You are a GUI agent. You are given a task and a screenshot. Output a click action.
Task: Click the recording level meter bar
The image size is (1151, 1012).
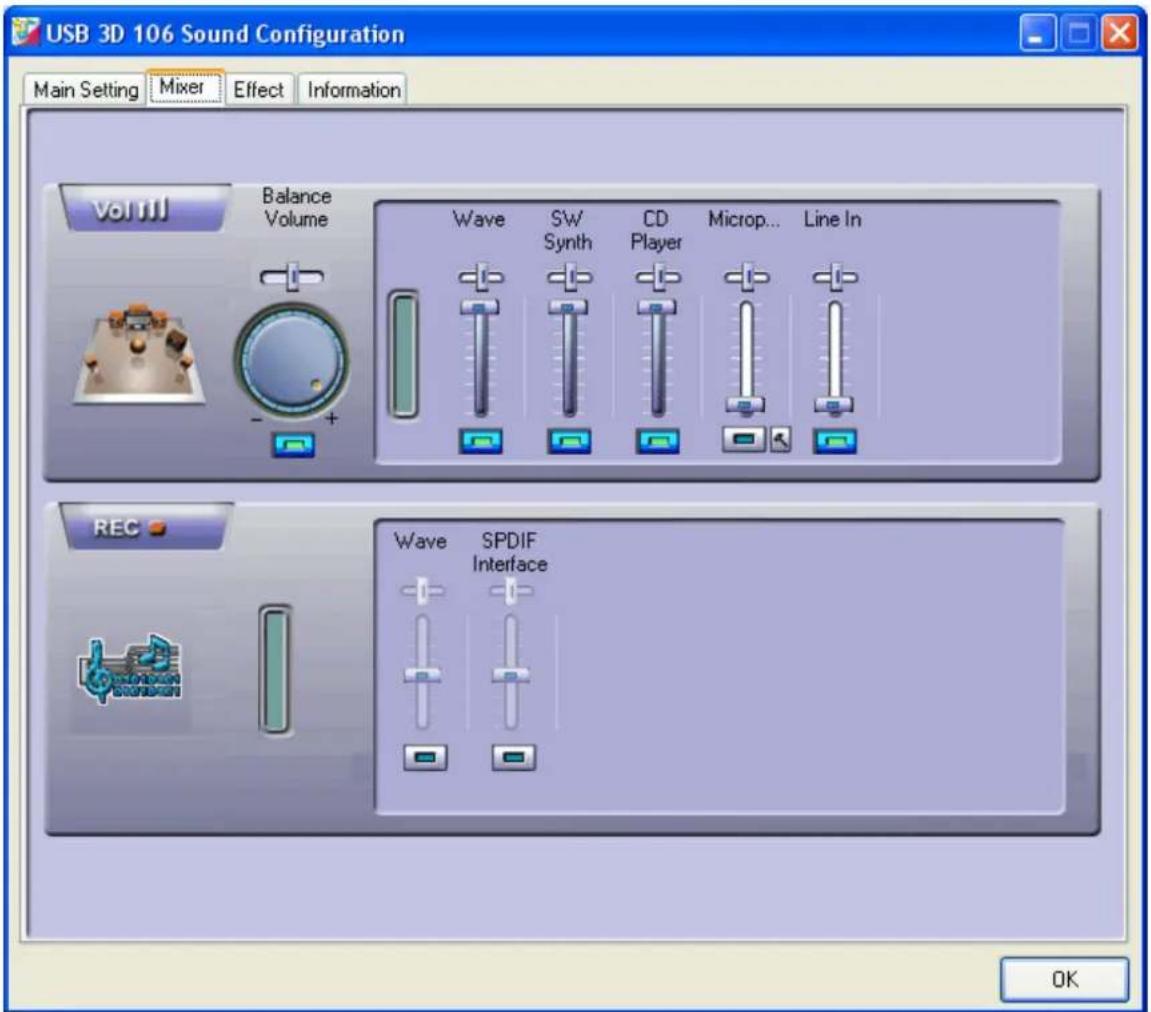pos(275,669)
